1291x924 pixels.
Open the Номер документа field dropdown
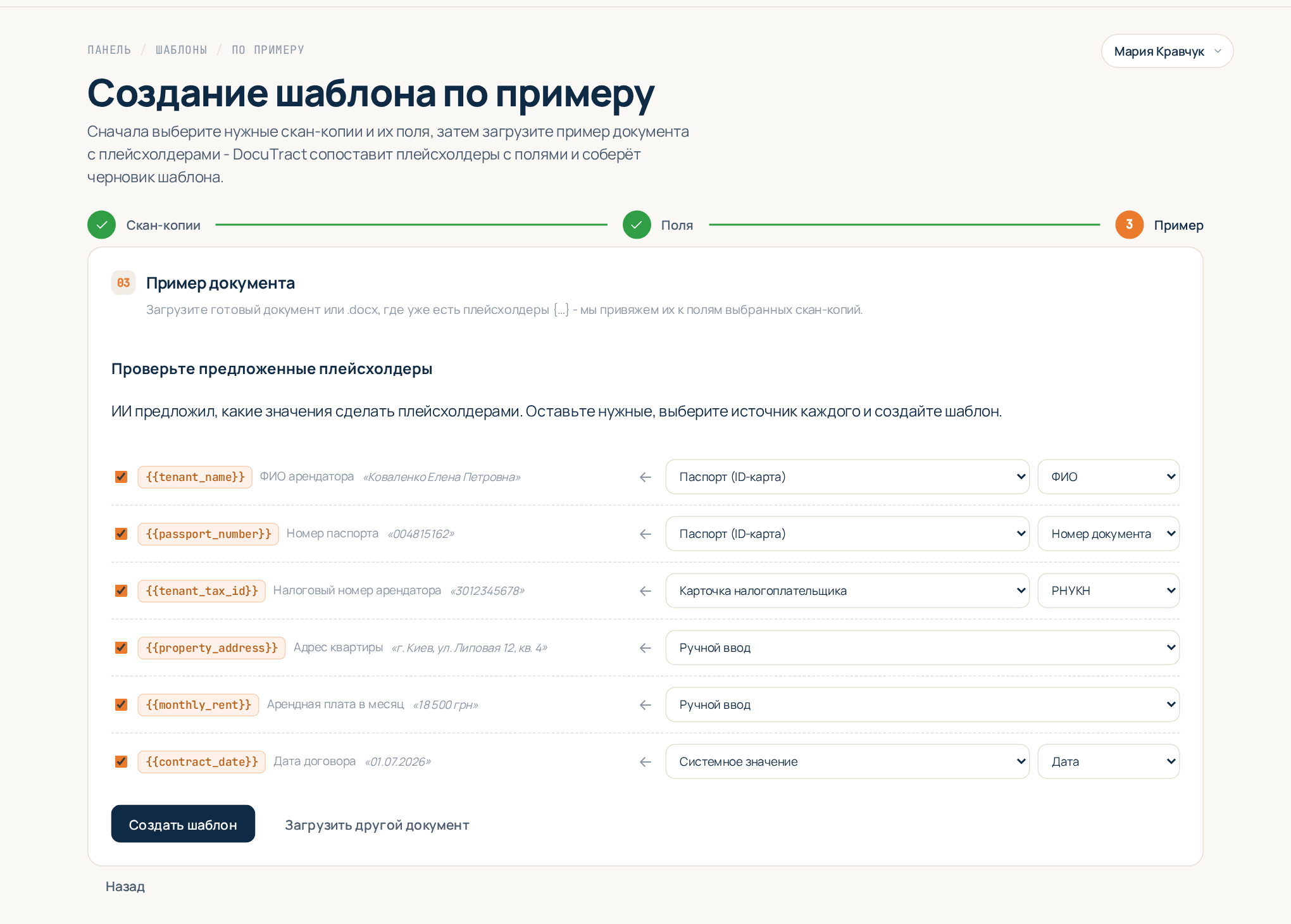tap(1109, 534)
